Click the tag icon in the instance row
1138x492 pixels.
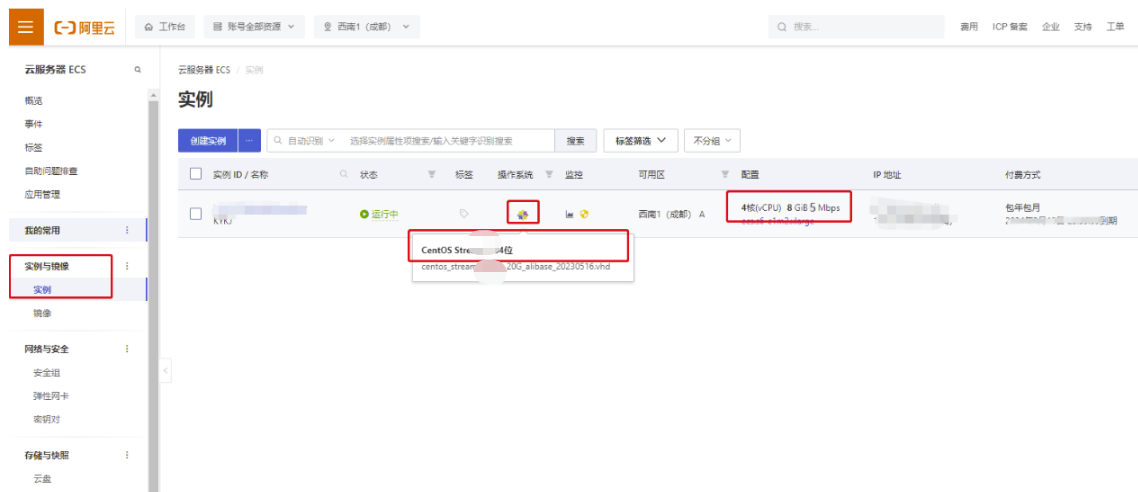[463, 213]
